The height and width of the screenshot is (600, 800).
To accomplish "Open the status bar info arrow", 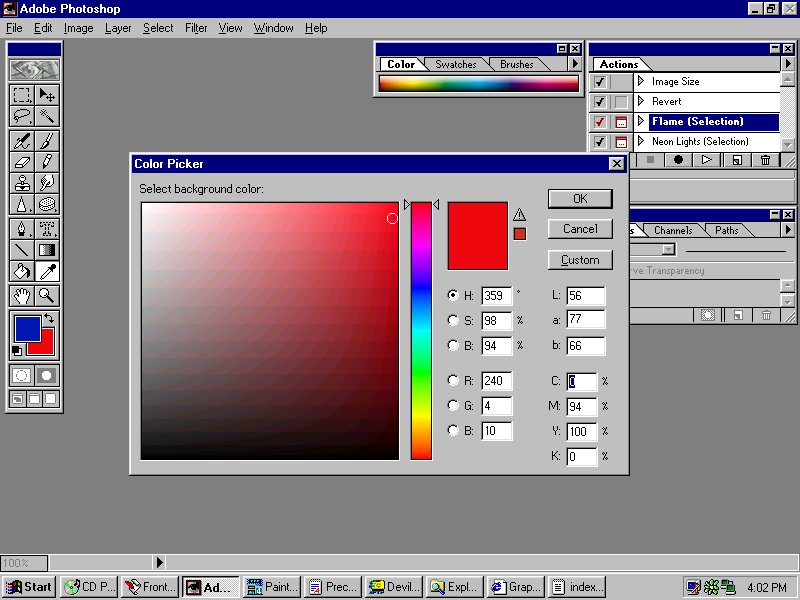I will coord(159,562).
